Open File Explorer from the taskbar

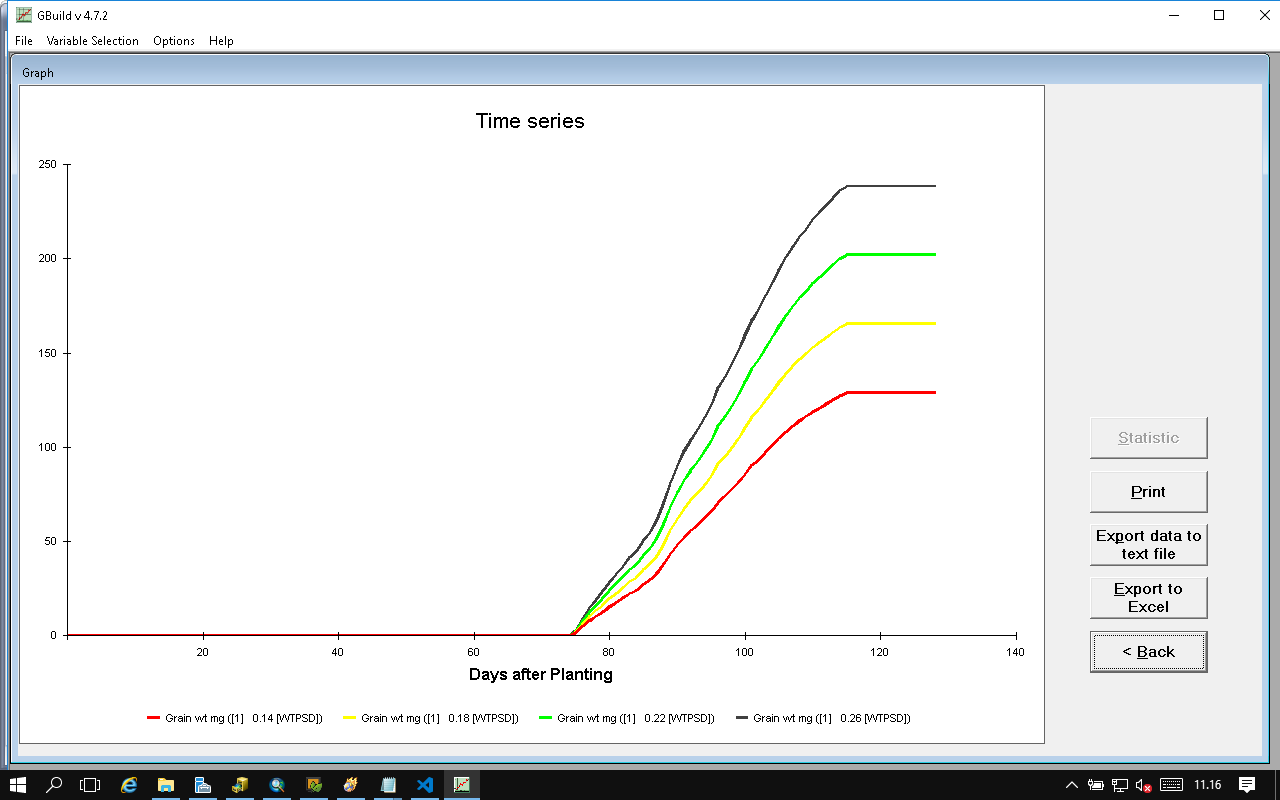tap(166, 785)
